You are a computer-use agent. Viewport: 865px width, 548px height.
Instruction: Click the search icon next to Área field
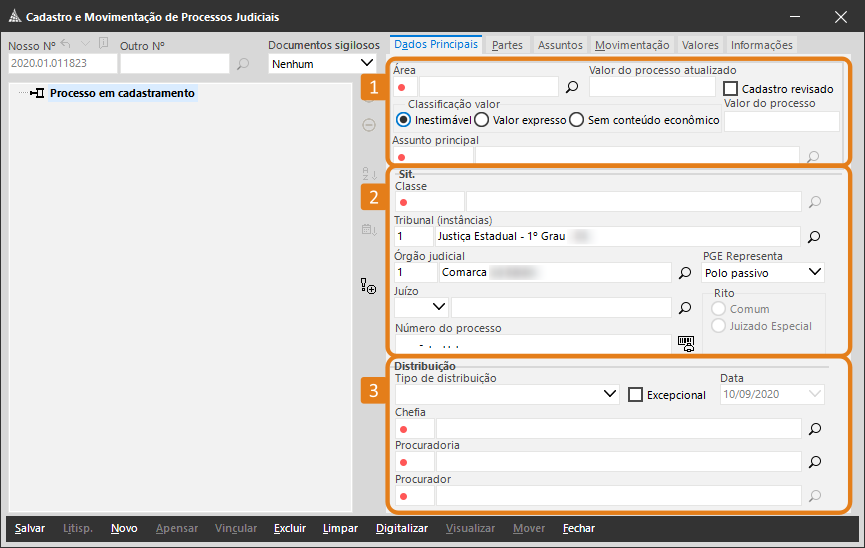coord(572,87)
